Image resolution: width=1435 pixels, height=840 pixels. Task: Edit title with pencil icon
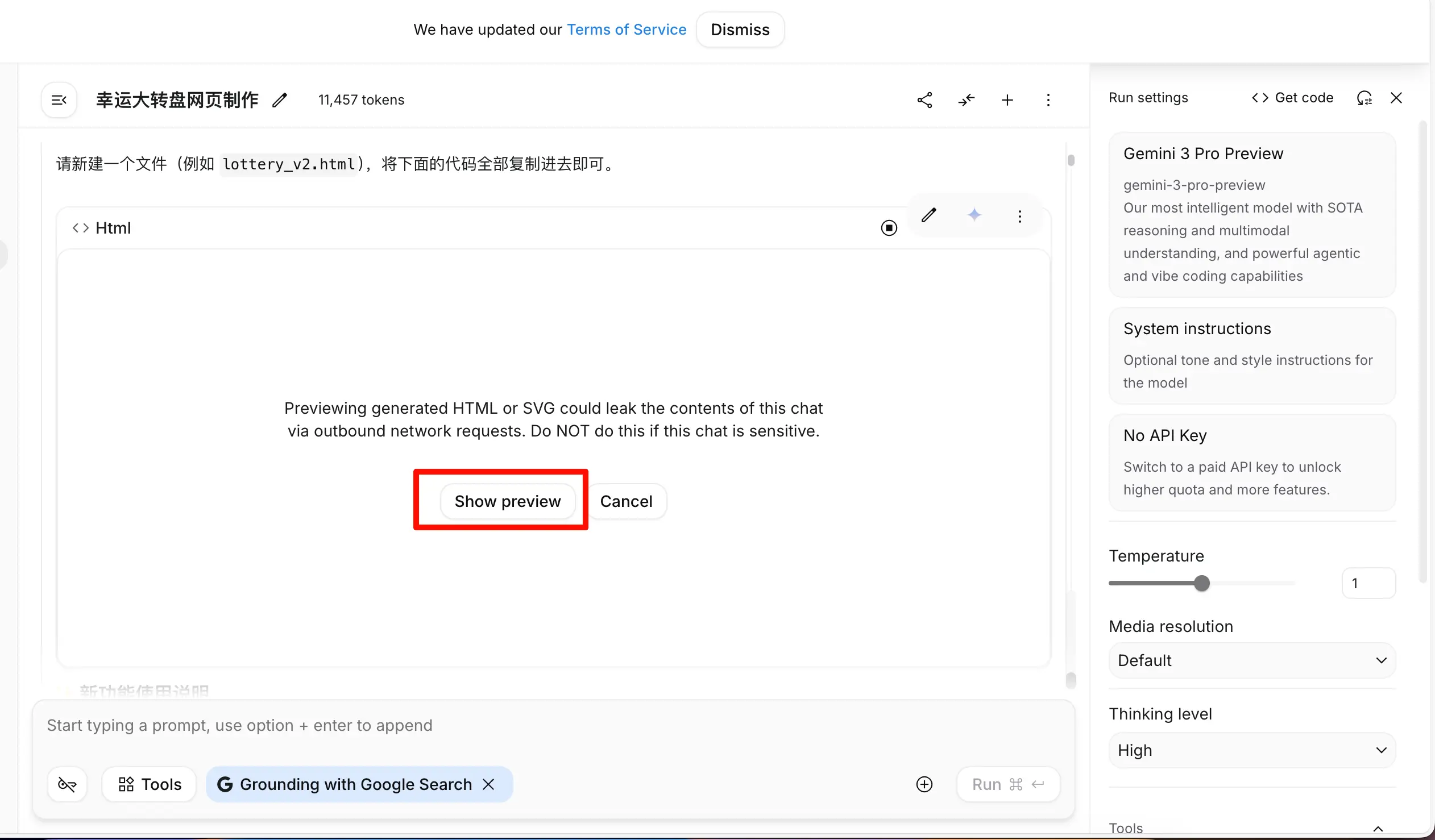click(x=280, y=100)
